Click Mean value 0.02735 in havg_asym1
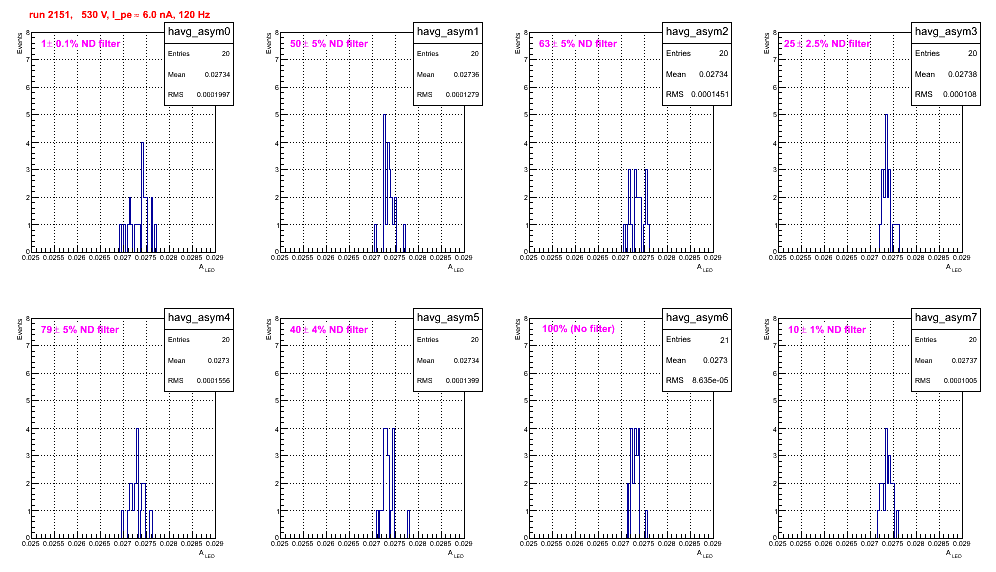Viewport: 996px width, 572px height. pyautogui.click(x=466, y=74)
